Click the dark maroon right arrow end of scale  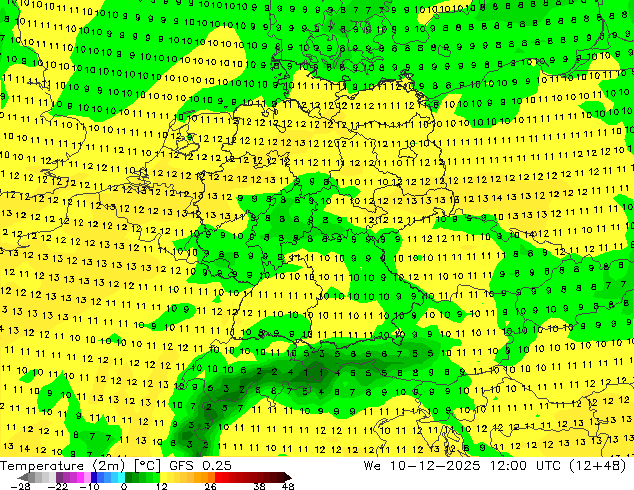[x=287, y=477]
